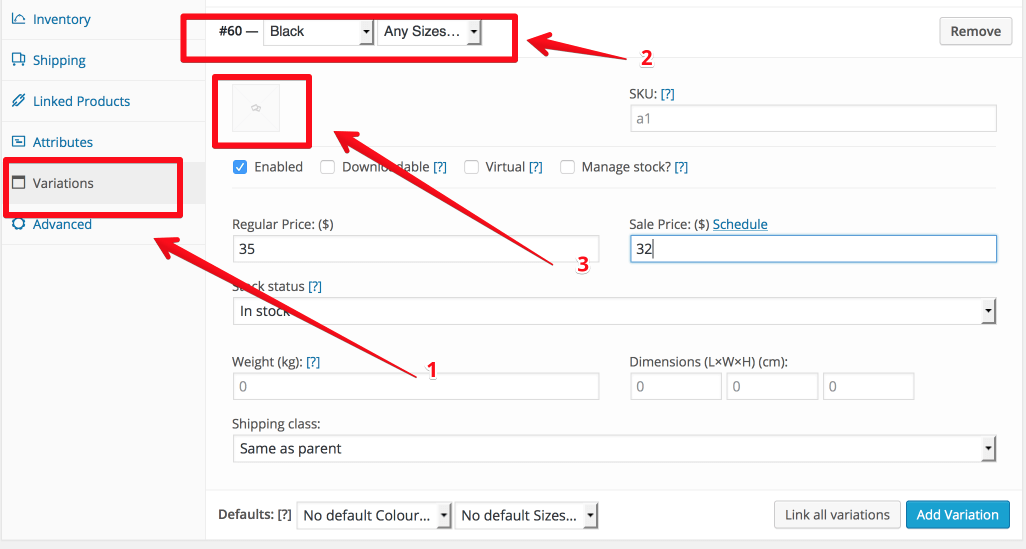Click the Shipping truck icon
The width and height of the screenshot is (1026, 549).
(x=18, y=60)
